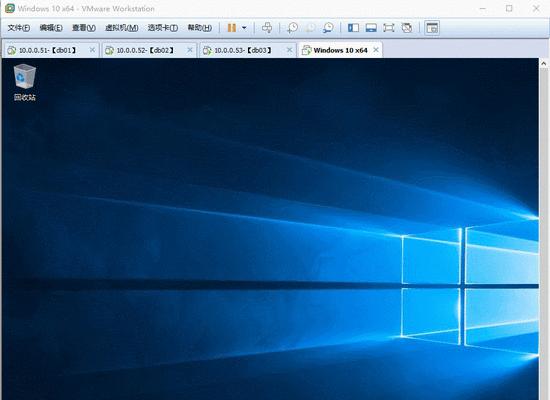This screenshot has height=400, width=550.
Task: Expand the power options dropdown arrow
Action: (244, 28)
